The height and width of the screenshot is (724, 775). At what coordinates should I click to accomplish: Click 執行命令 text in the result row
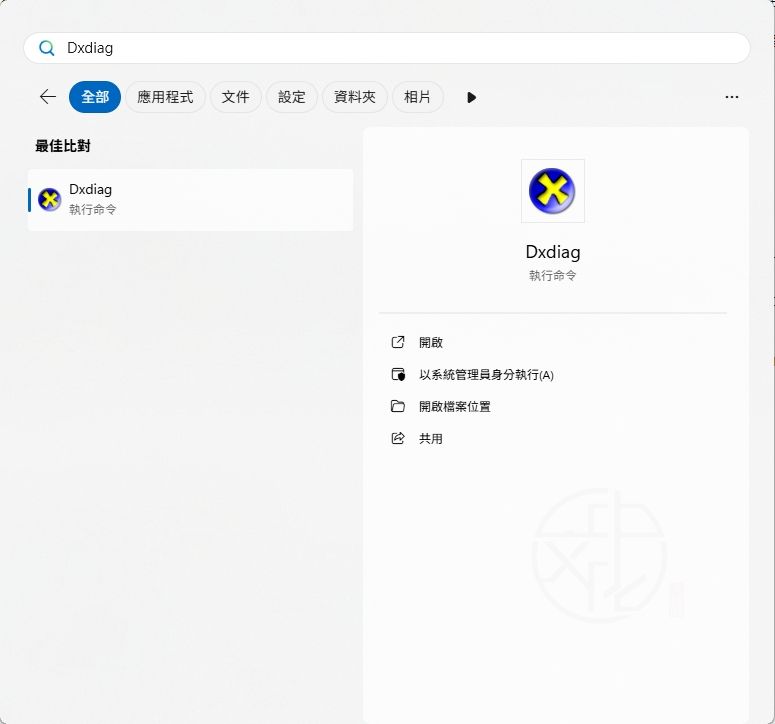92,210
